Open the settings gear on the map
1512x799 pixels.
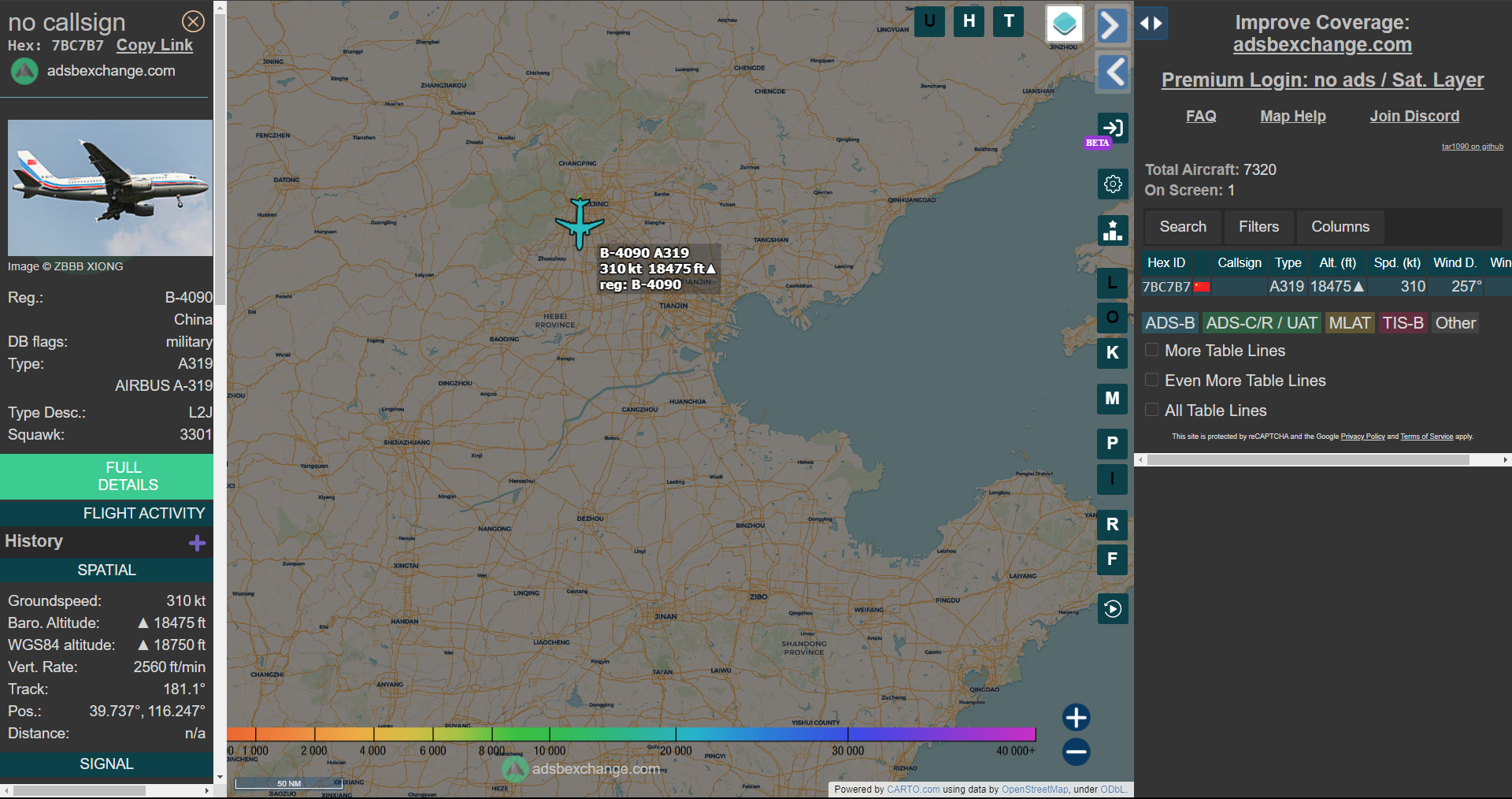coord(1113,184)
